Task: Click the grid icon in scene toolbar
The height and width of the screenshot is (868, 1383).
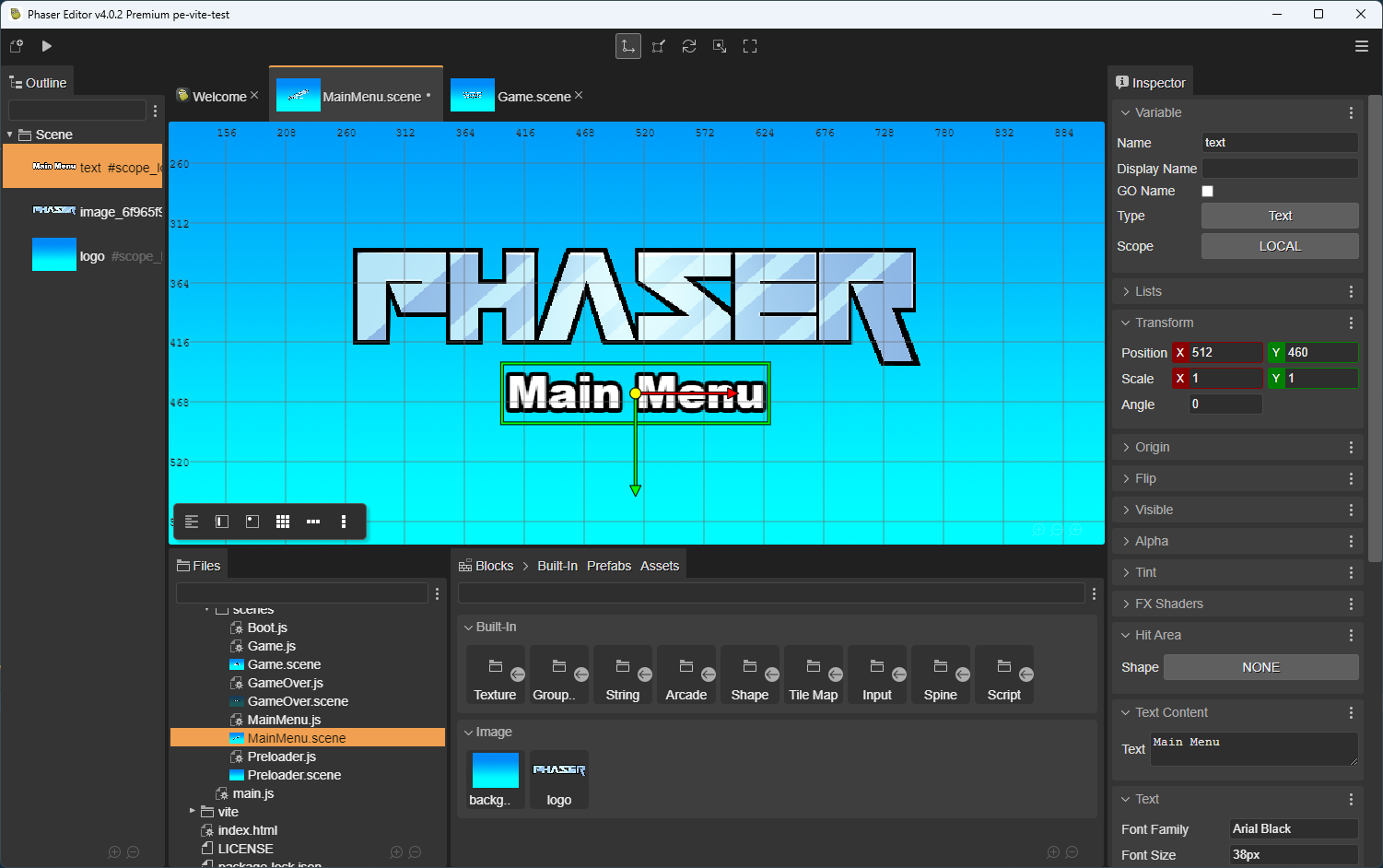Action: pyautogui.click(x=283, y=522)
